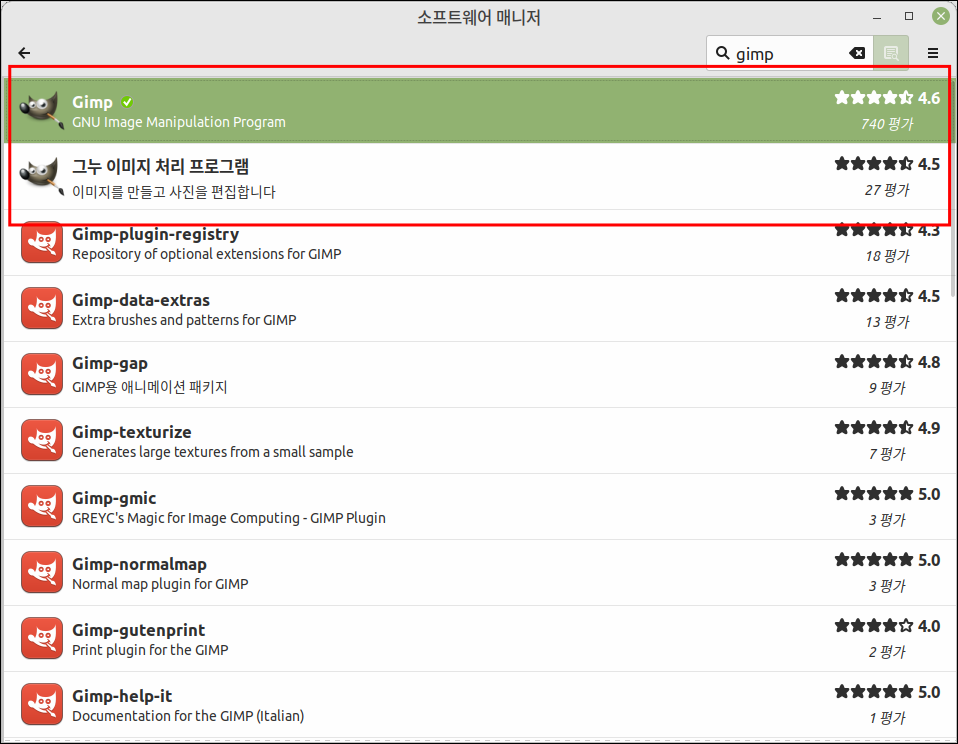Open Gimp-gap package
Screen dimensions: 958x744
(110, 363)
